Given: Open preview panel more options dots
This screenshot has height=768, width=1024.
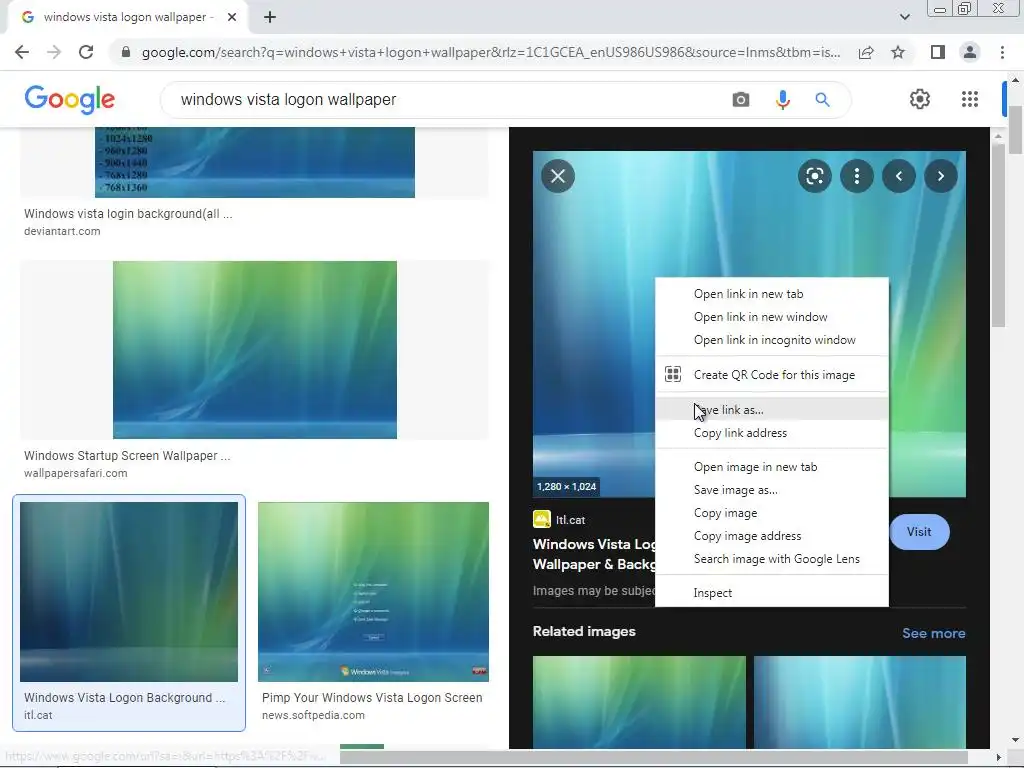Looking at the screenshot, I should [856, 176].
